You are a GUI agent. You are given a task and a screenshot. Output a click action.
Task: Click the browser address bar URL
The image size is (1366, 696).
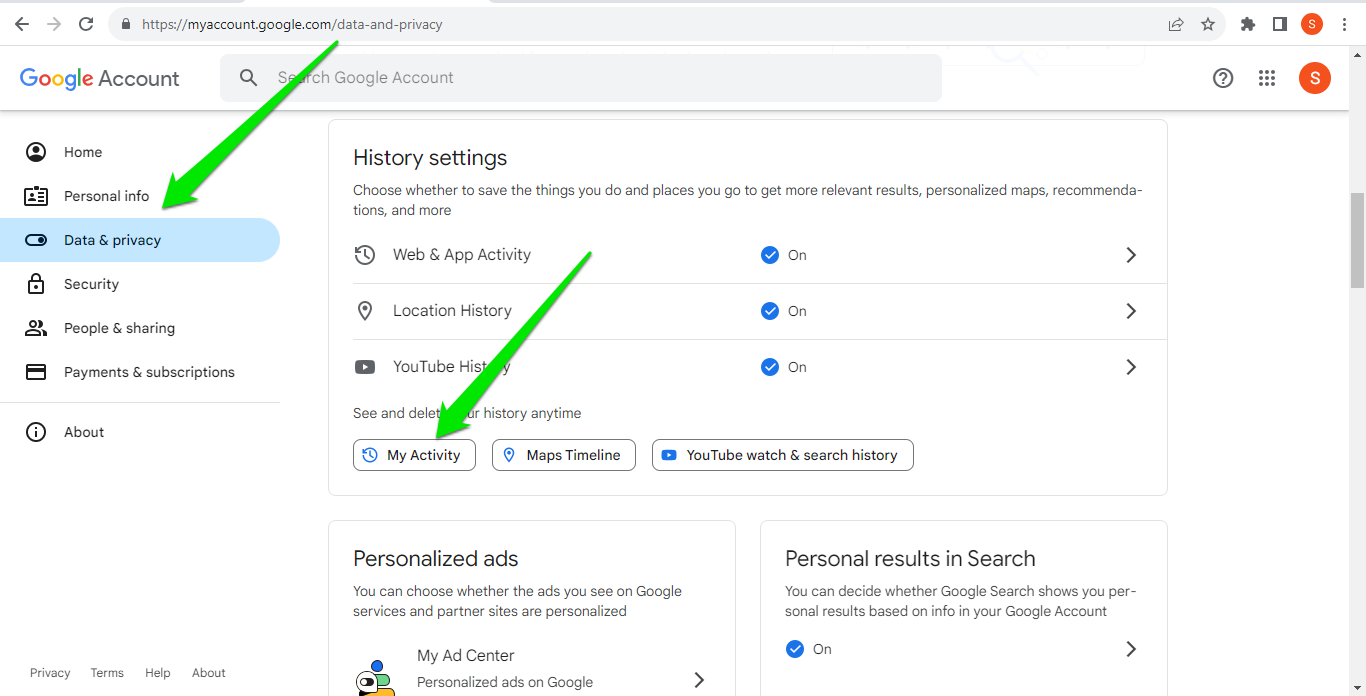(292, 24)
